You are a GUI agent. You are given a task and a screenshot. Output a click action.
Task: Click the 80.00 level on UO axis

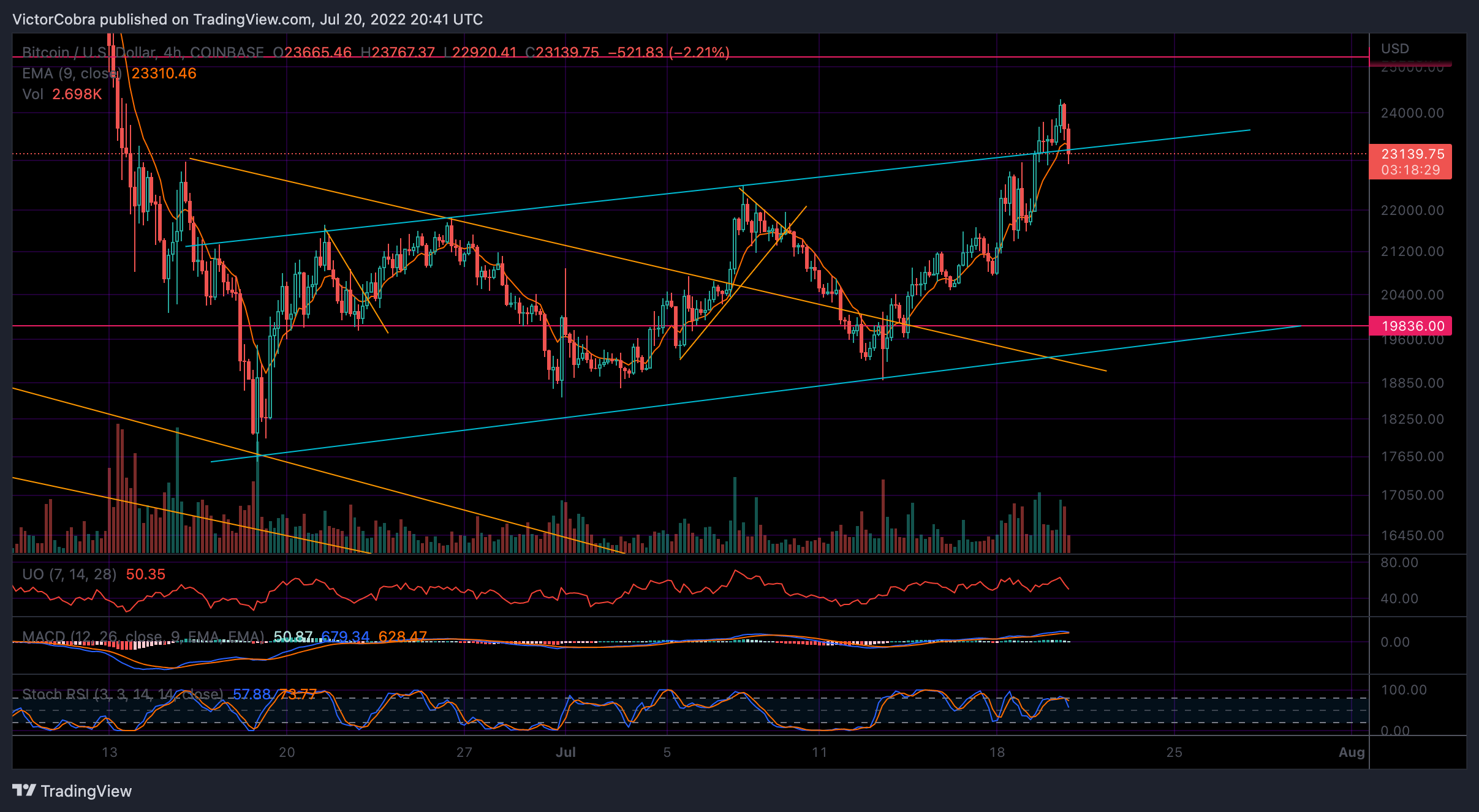[1399, 563]
